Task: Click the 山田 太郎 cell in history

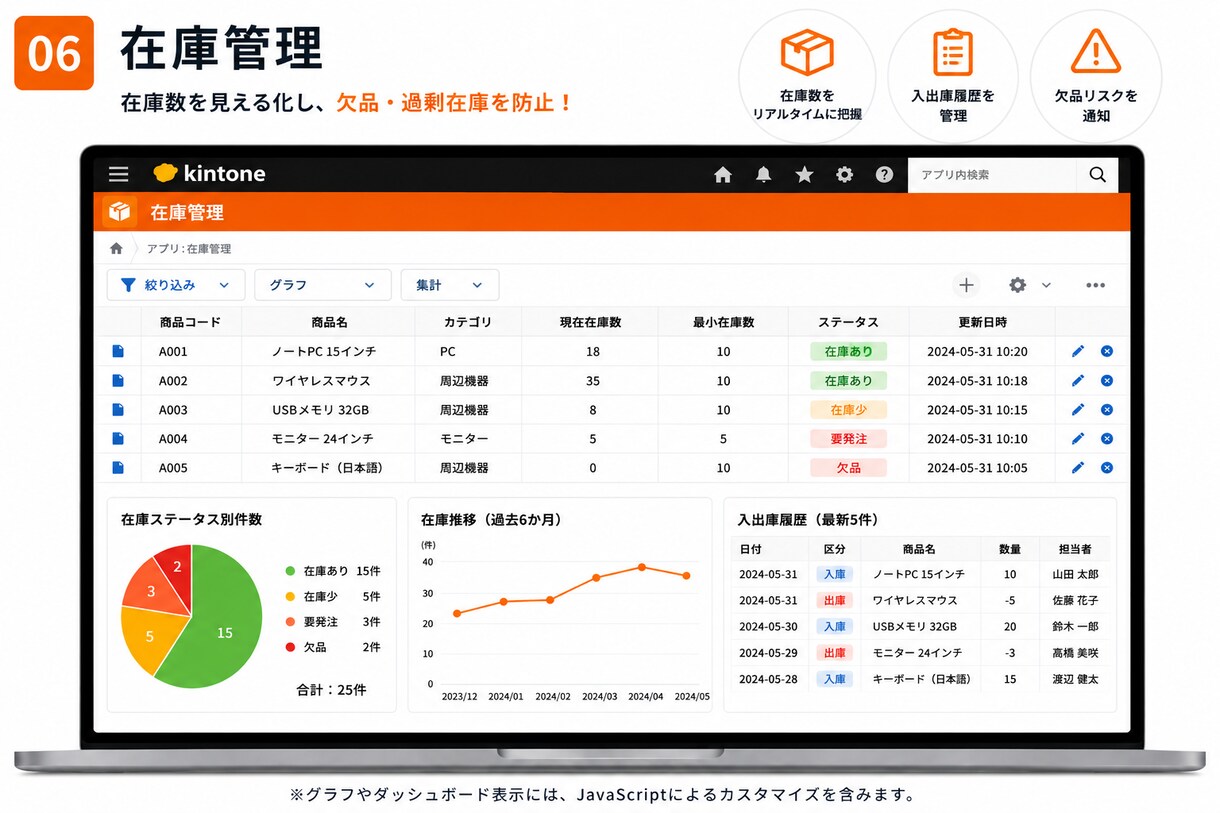Action: tap(1075, 574)
